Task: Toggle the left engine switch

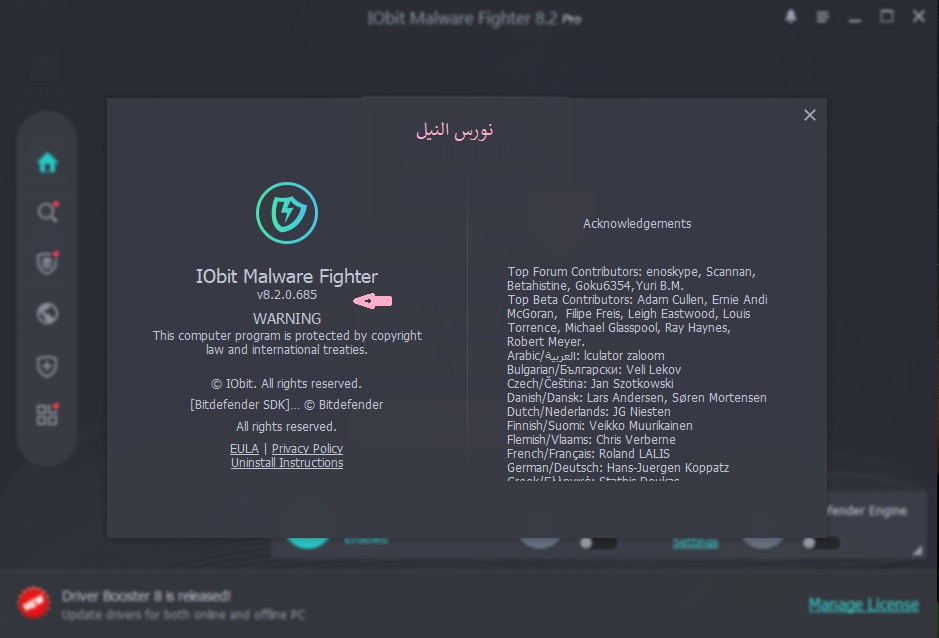Action: point(598,543)
